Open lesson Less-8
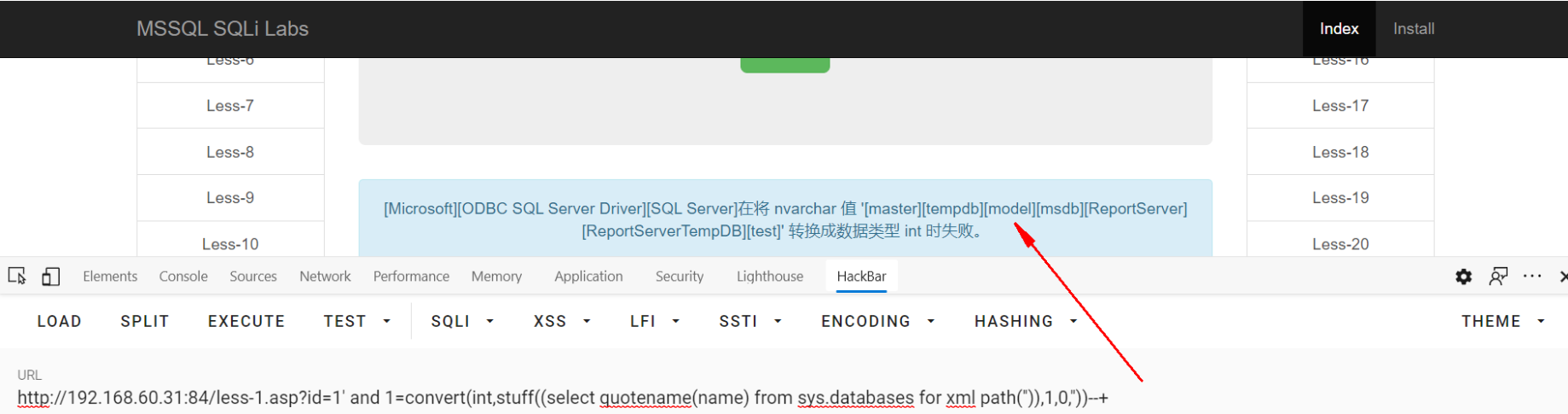 [230, 152]
